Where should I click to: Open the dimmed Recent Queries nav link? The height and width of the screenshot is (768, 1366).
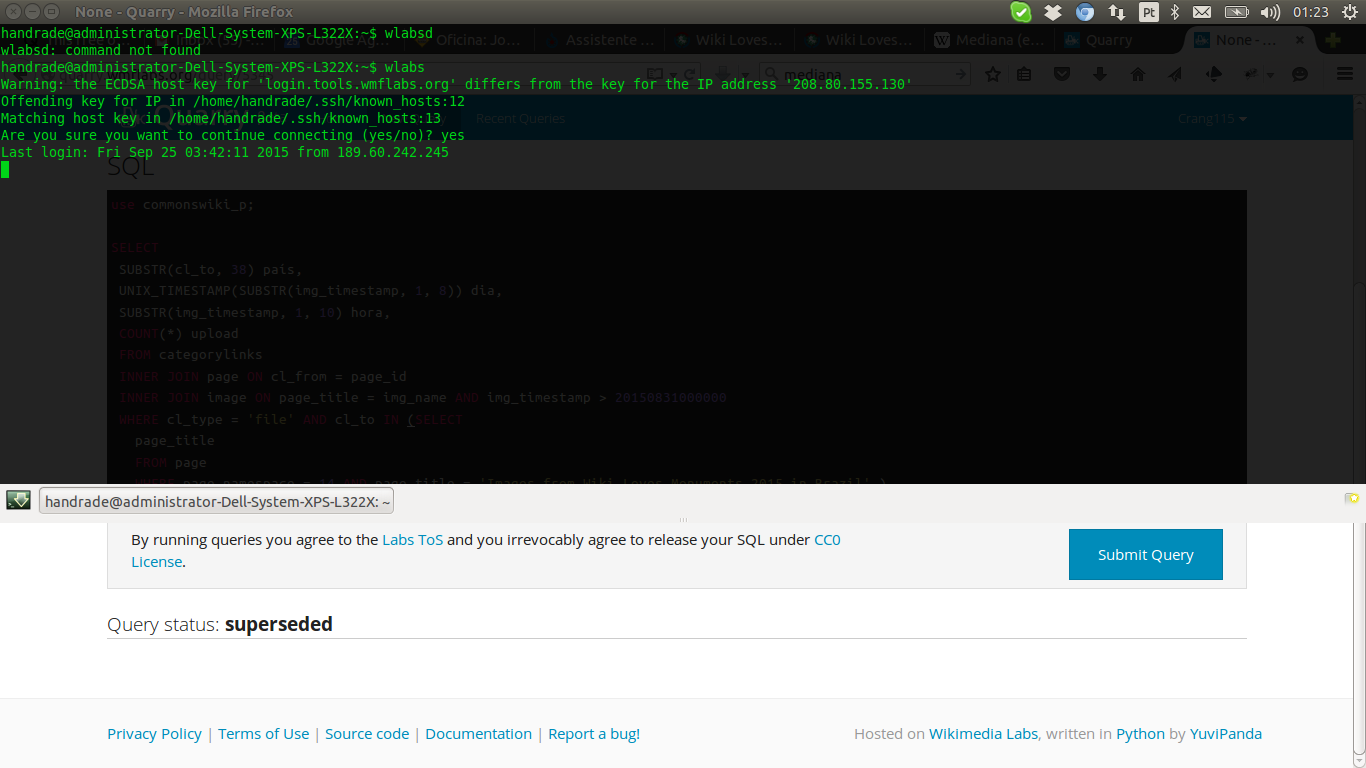(520, 118)
